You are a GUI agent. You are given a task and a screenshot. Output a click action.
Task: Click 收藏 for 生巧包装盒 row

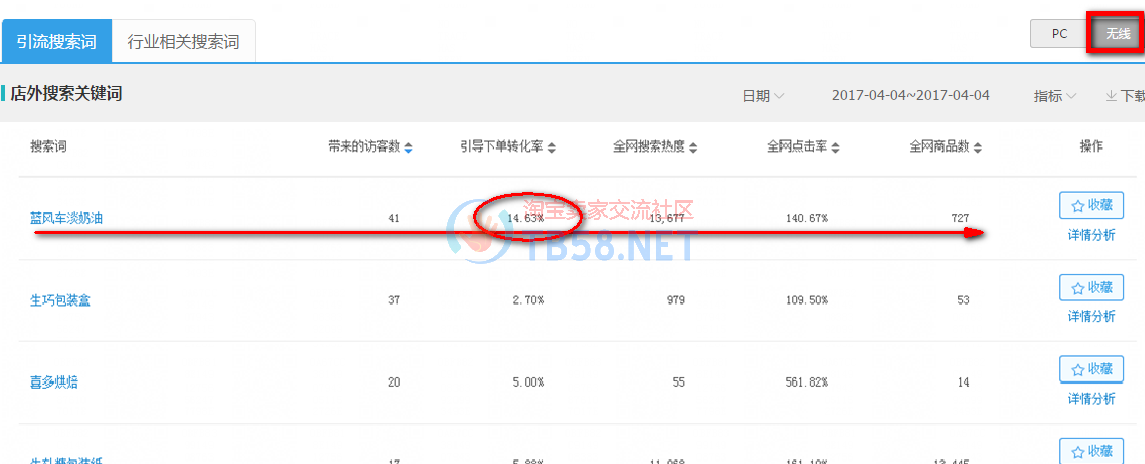click(1091, 287)
